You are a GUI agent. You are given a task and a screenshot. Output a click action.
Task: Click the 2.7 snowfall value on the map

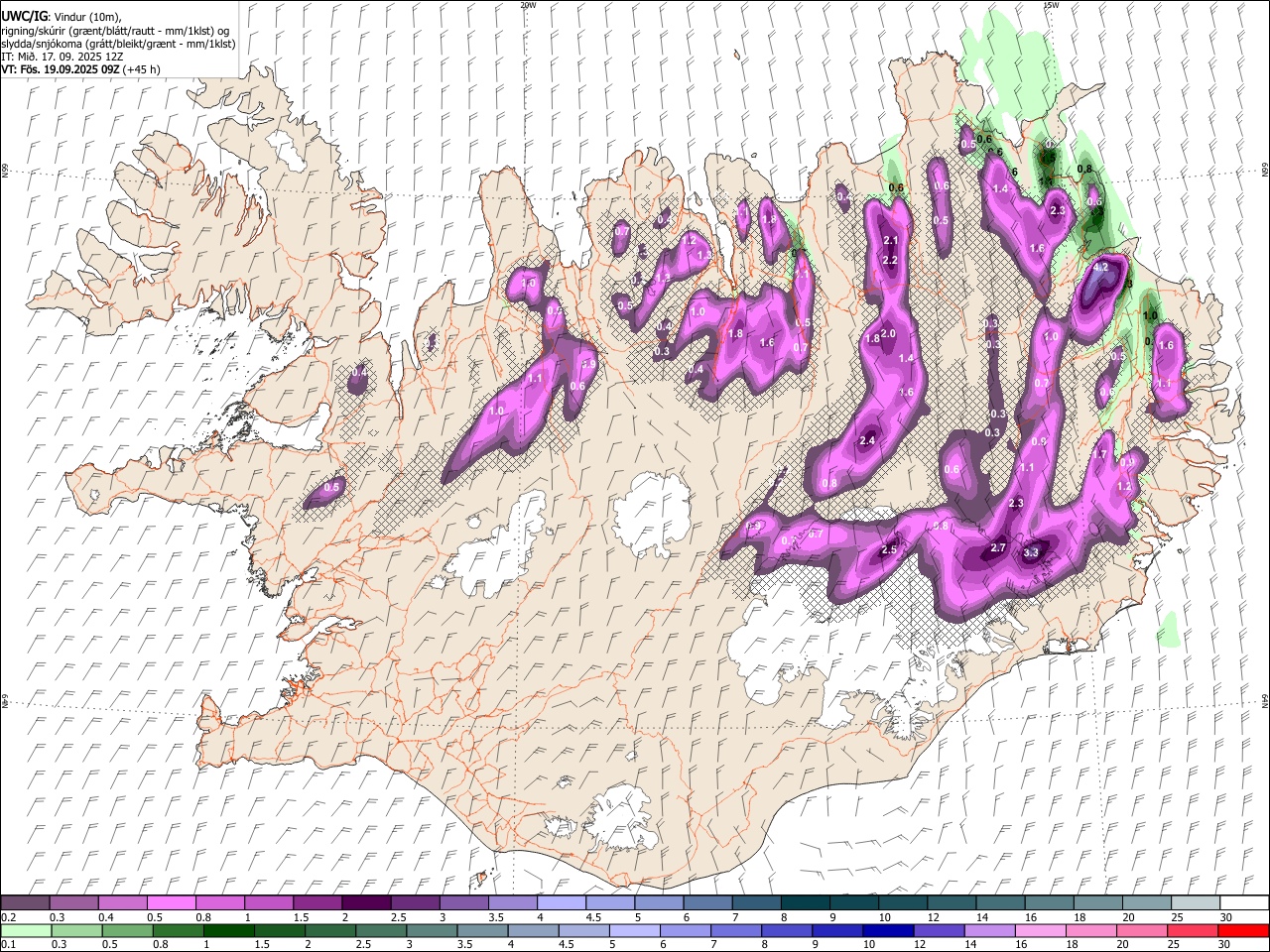999,547
